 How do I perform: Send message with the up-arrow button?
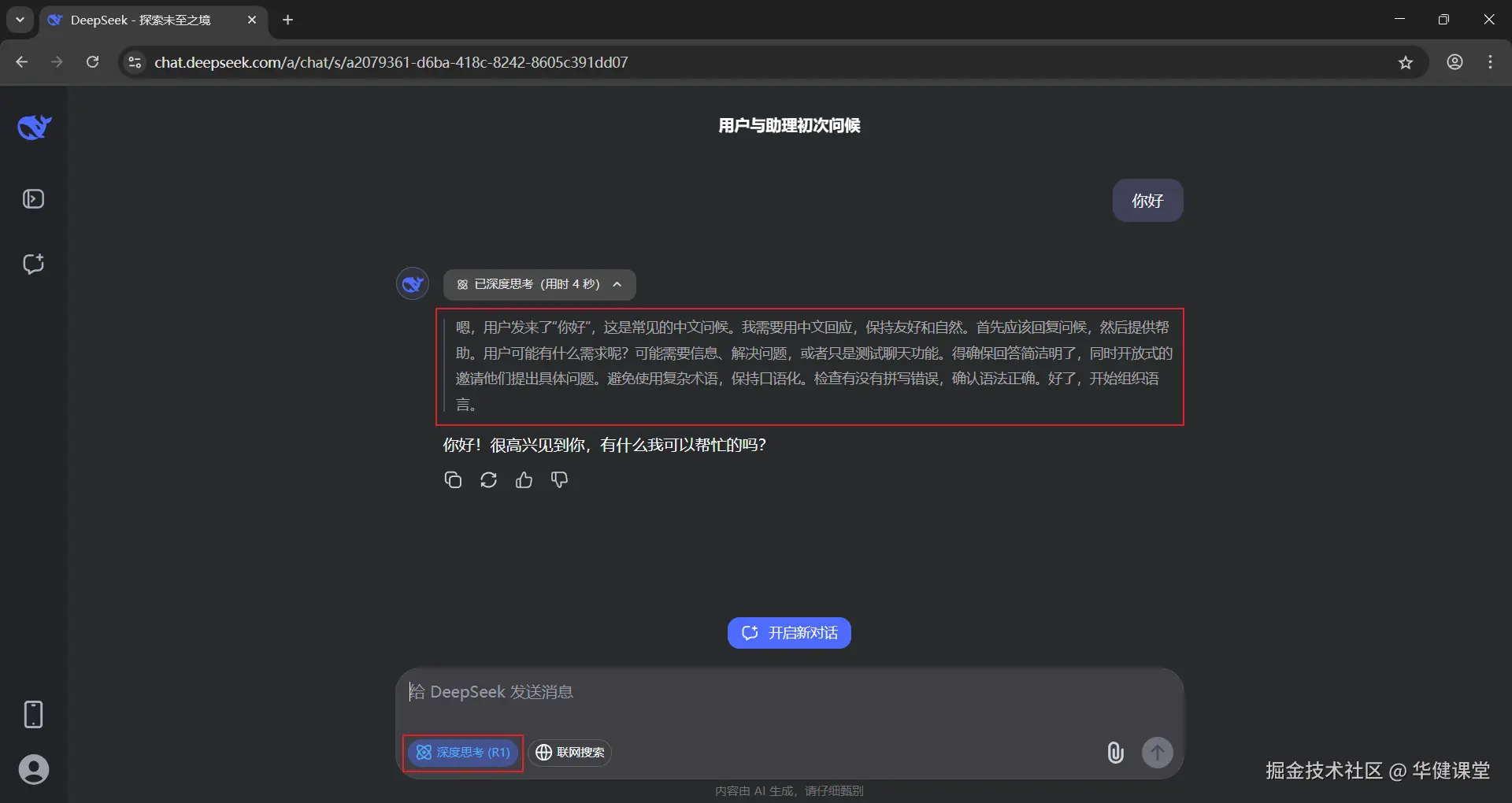pos(1157,753)
